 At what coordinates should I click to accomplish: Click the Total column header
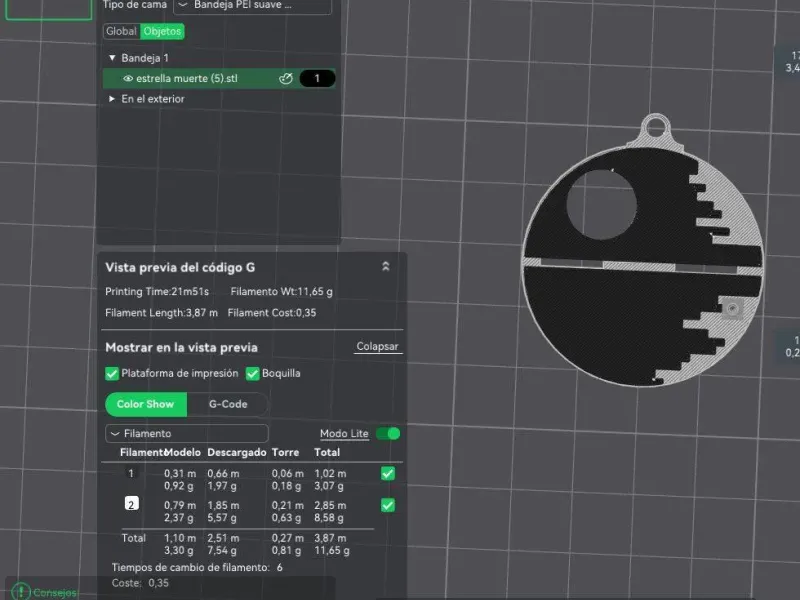click(x=327, y=453)
